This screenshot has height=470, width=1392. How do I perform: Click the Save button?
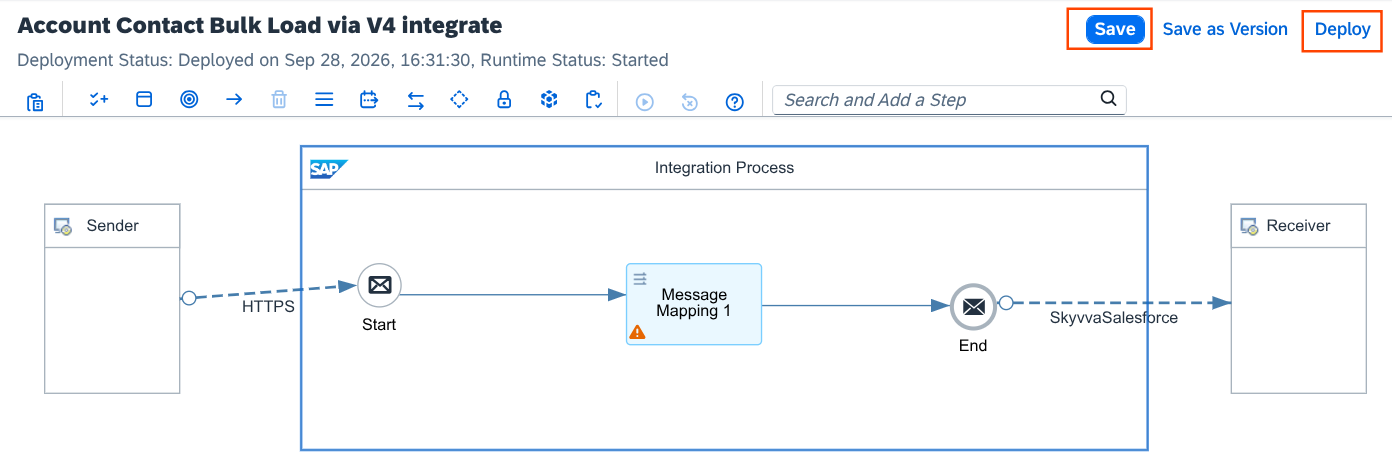point(1114,29)
